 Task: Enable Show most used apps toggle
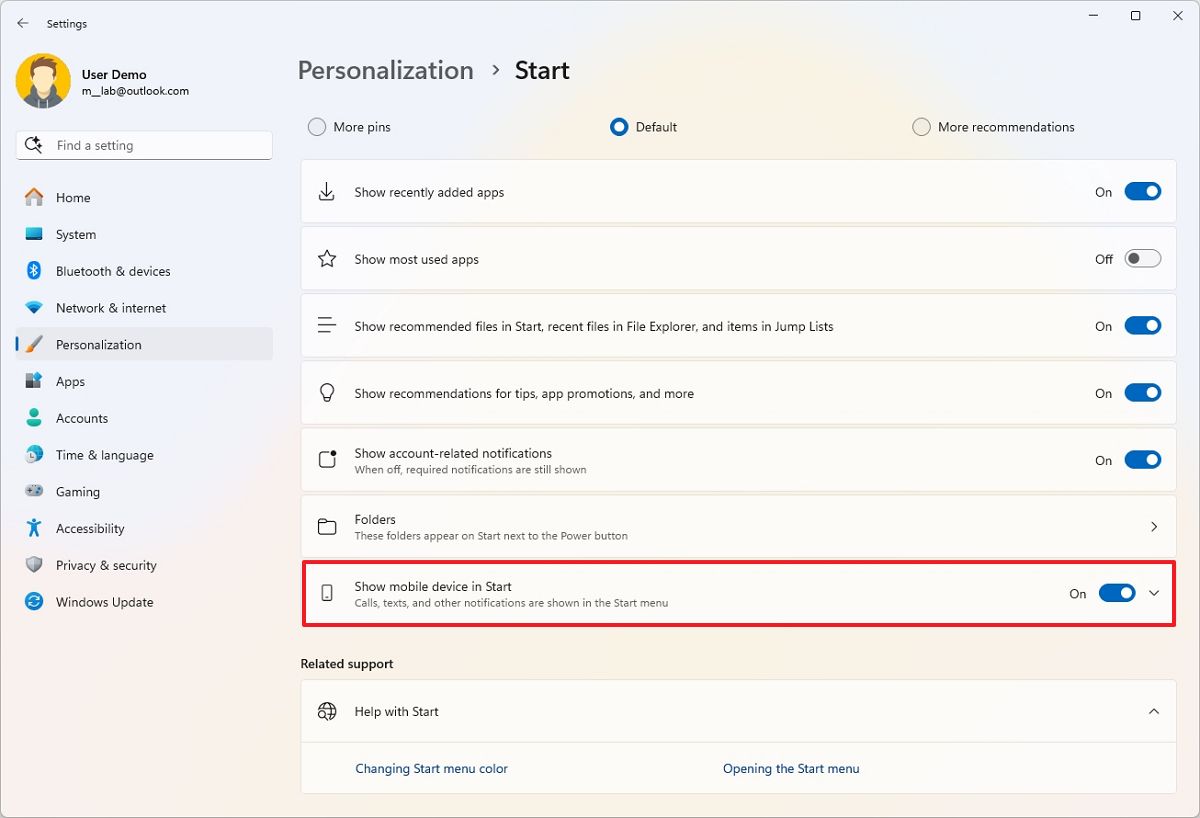click(1143, 259)
